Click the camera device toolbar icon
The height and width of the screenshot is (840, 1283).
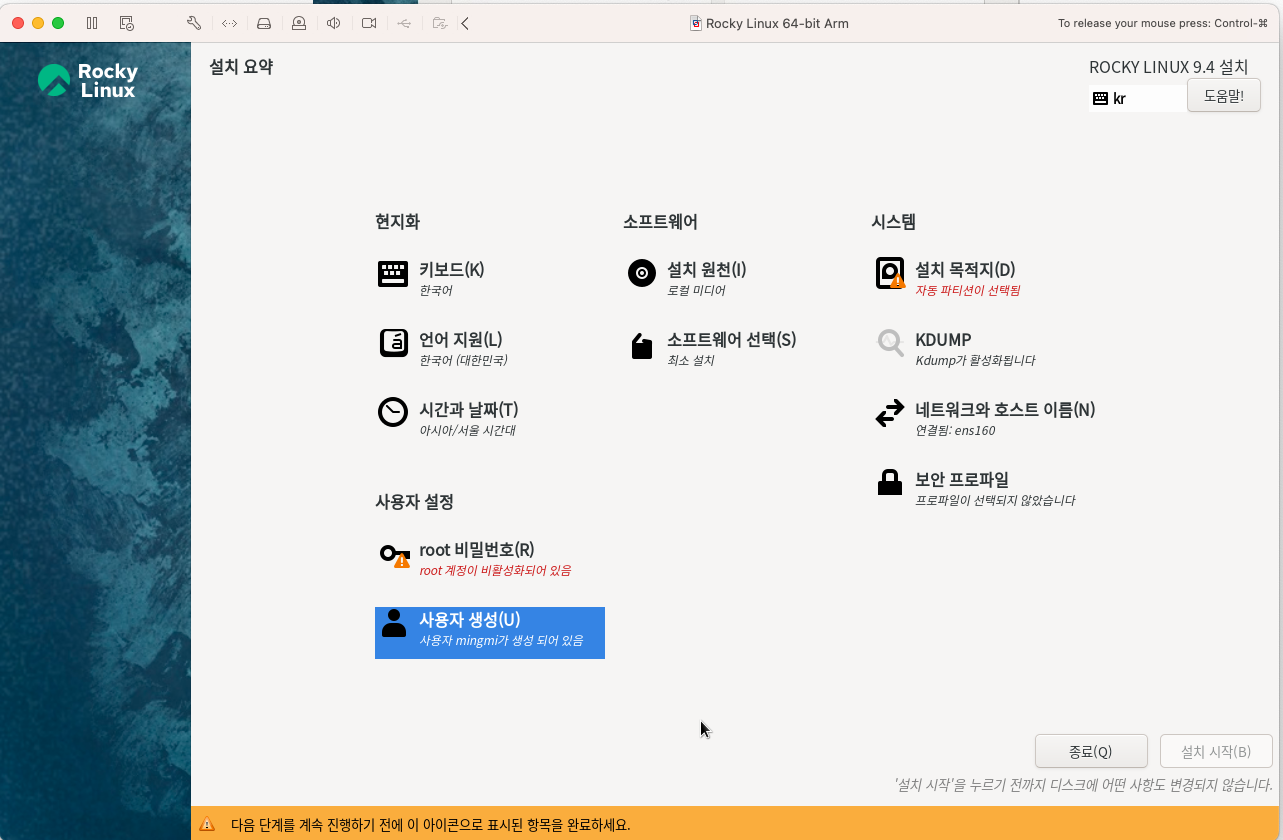pyautogui.click(x=369, y=23)
